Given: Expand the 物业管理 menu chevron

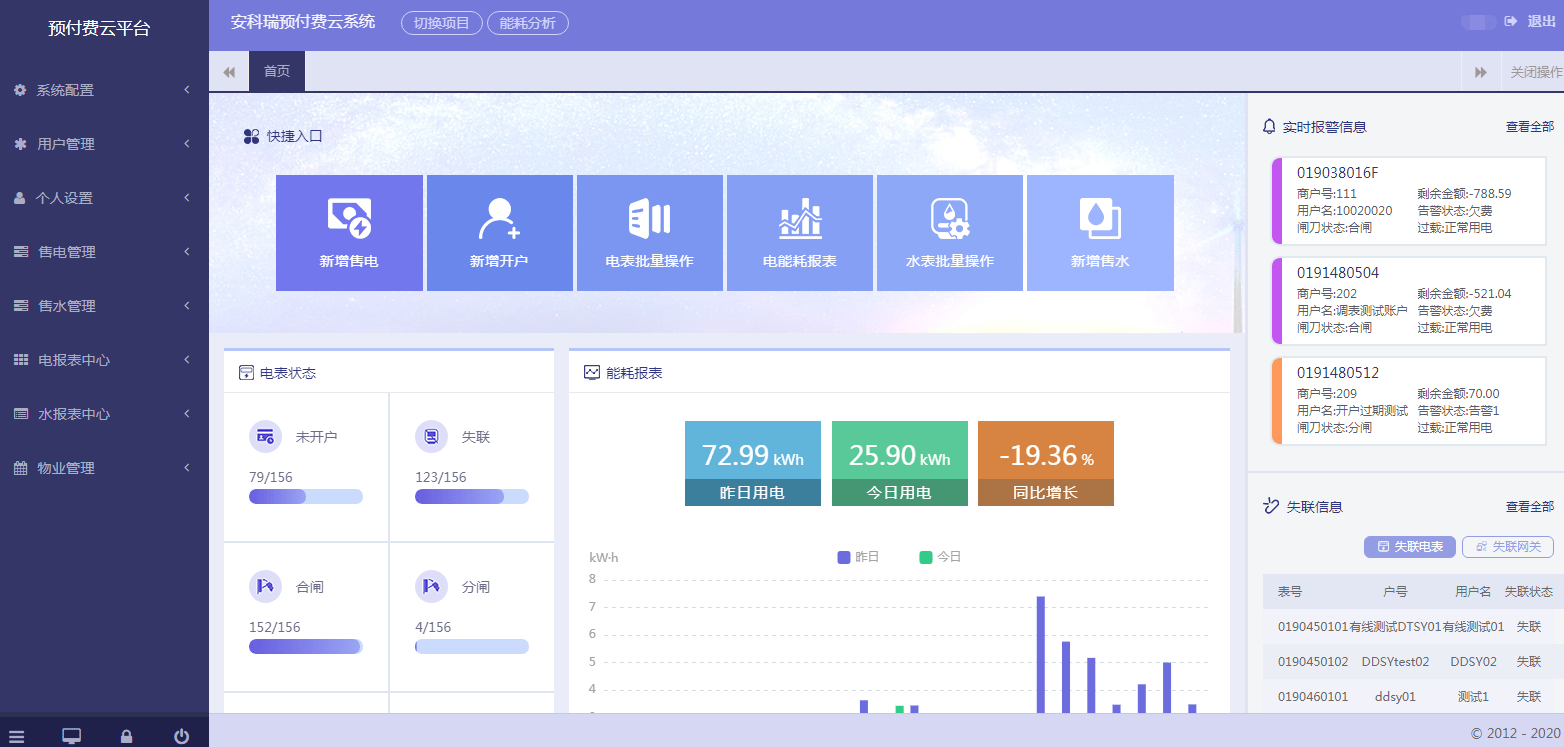Looking at the screenshot, I should tap(187, 468).
